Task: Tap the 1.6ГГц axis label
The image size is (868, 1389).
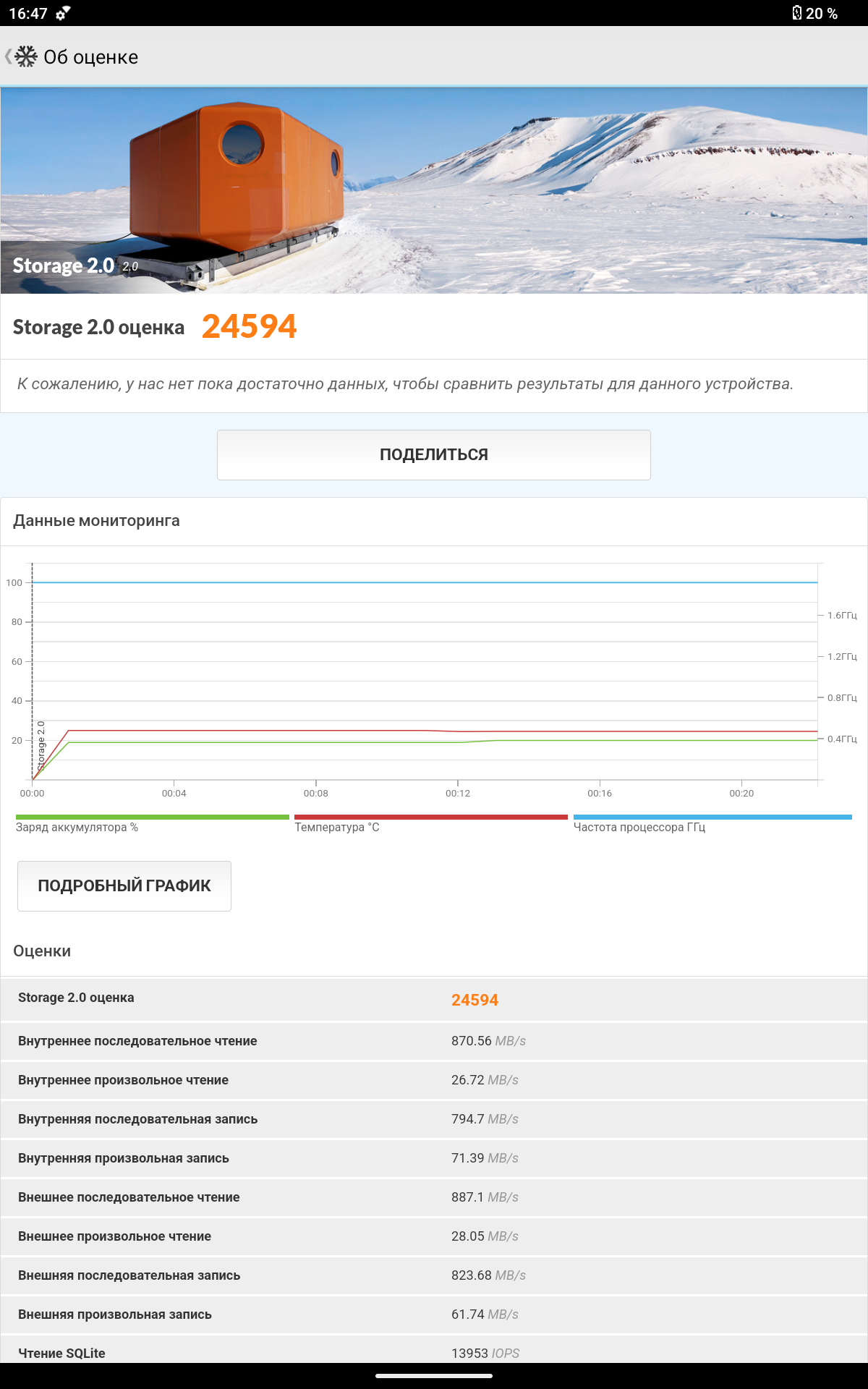Action: click(x=842, y=616)
